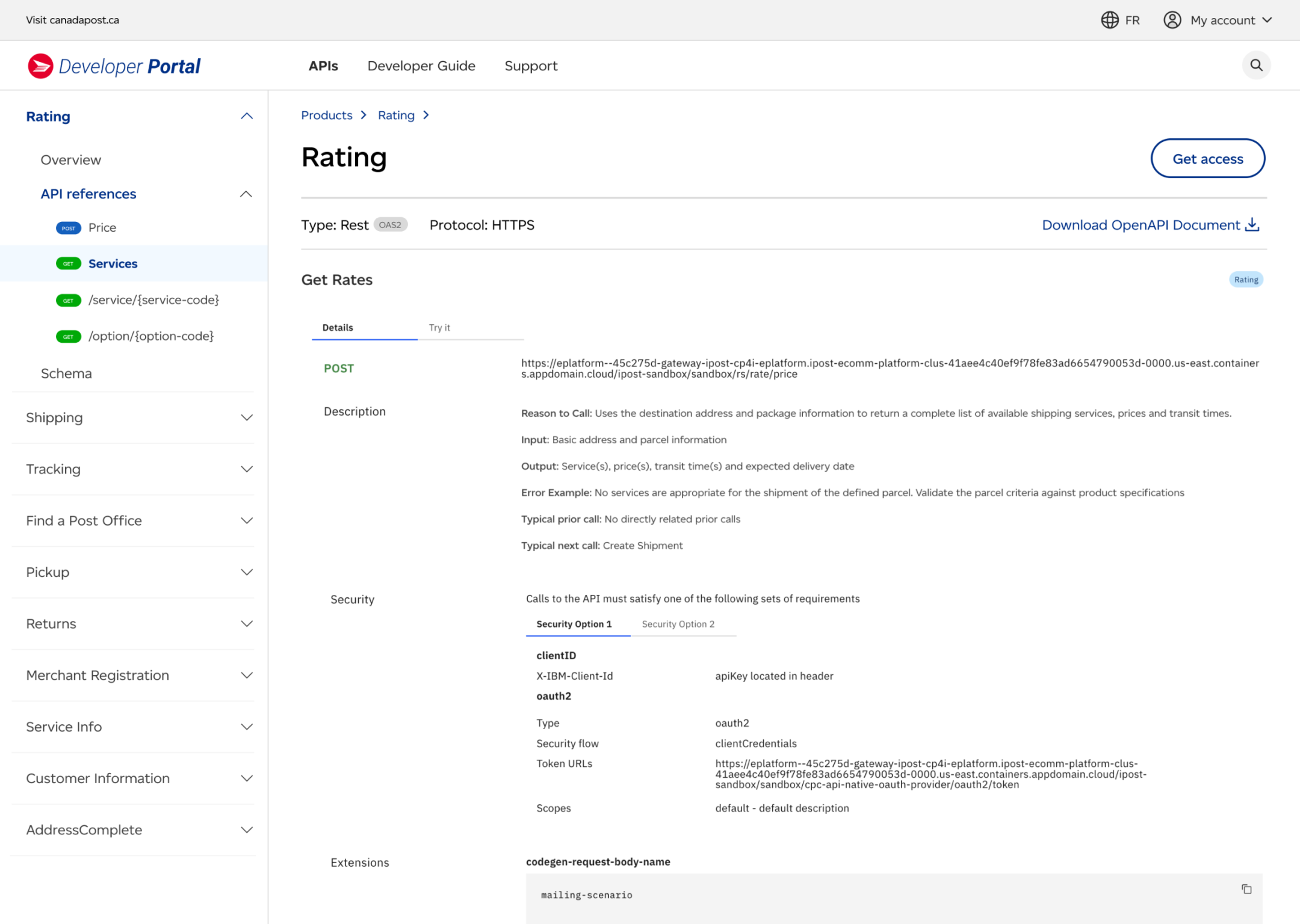Screen dimensions: 1300x924
Task: Collapse the API references group
Action: (x=246, y=194)
